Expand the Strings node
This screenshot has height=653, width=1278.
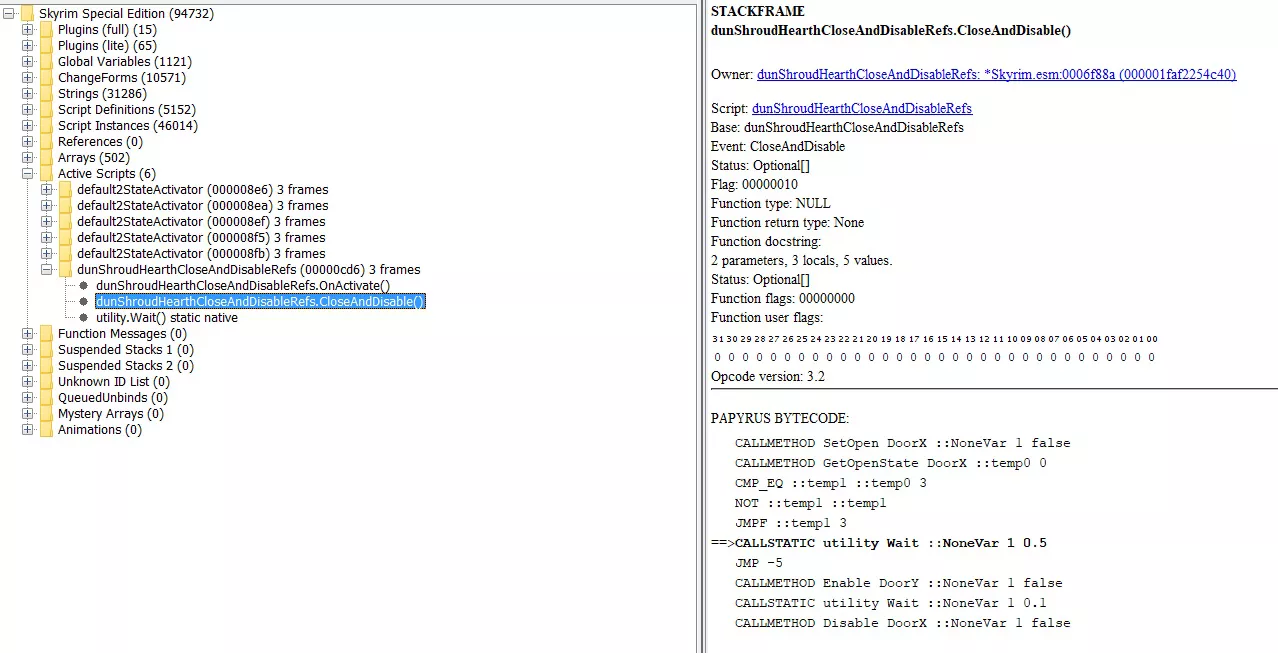coord(27,94)
